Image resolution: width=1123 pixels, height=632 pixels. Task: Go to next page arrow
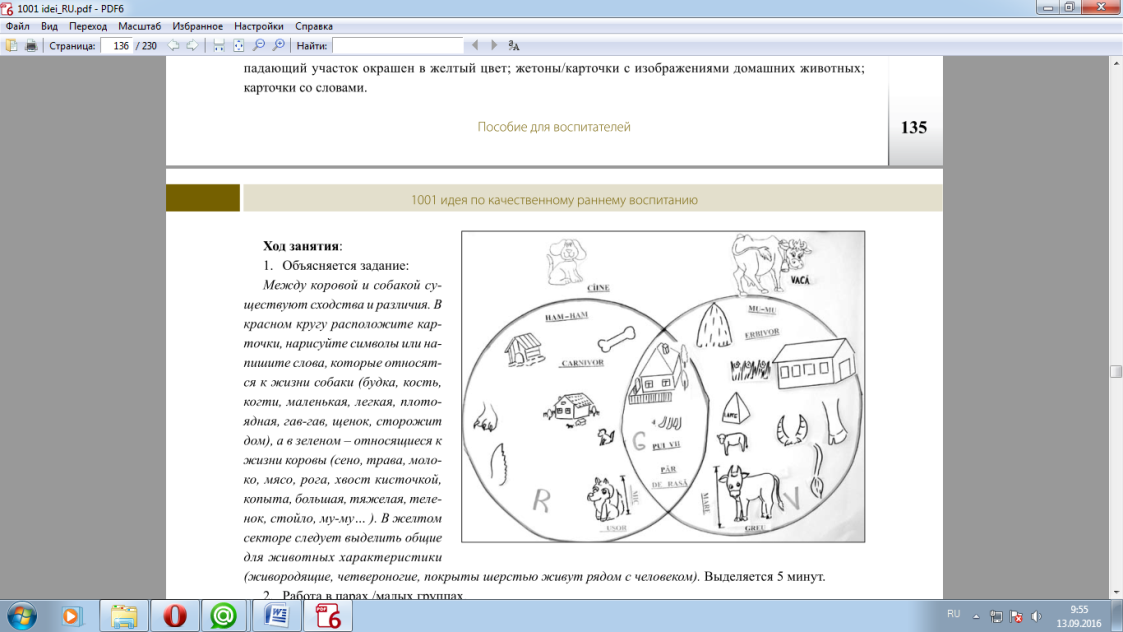(193, 45)
